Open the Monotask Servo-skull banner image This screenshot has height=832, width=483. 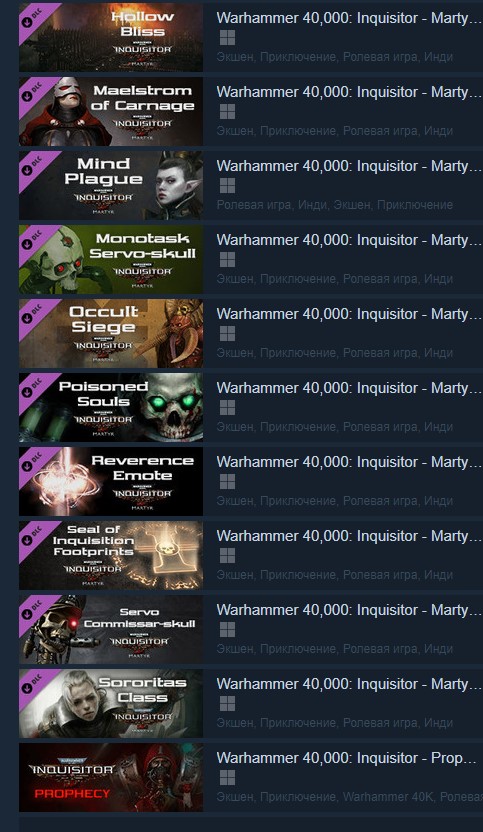pos(111,259)
